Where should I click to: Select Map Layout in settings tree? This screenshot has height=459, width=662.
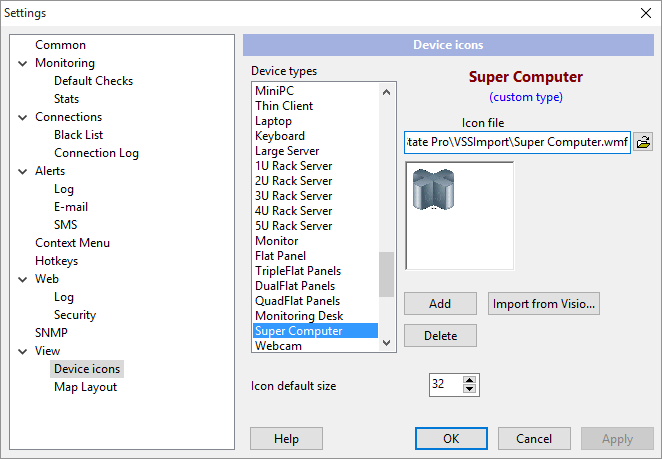pyautogui.click(x=85, y=387)
